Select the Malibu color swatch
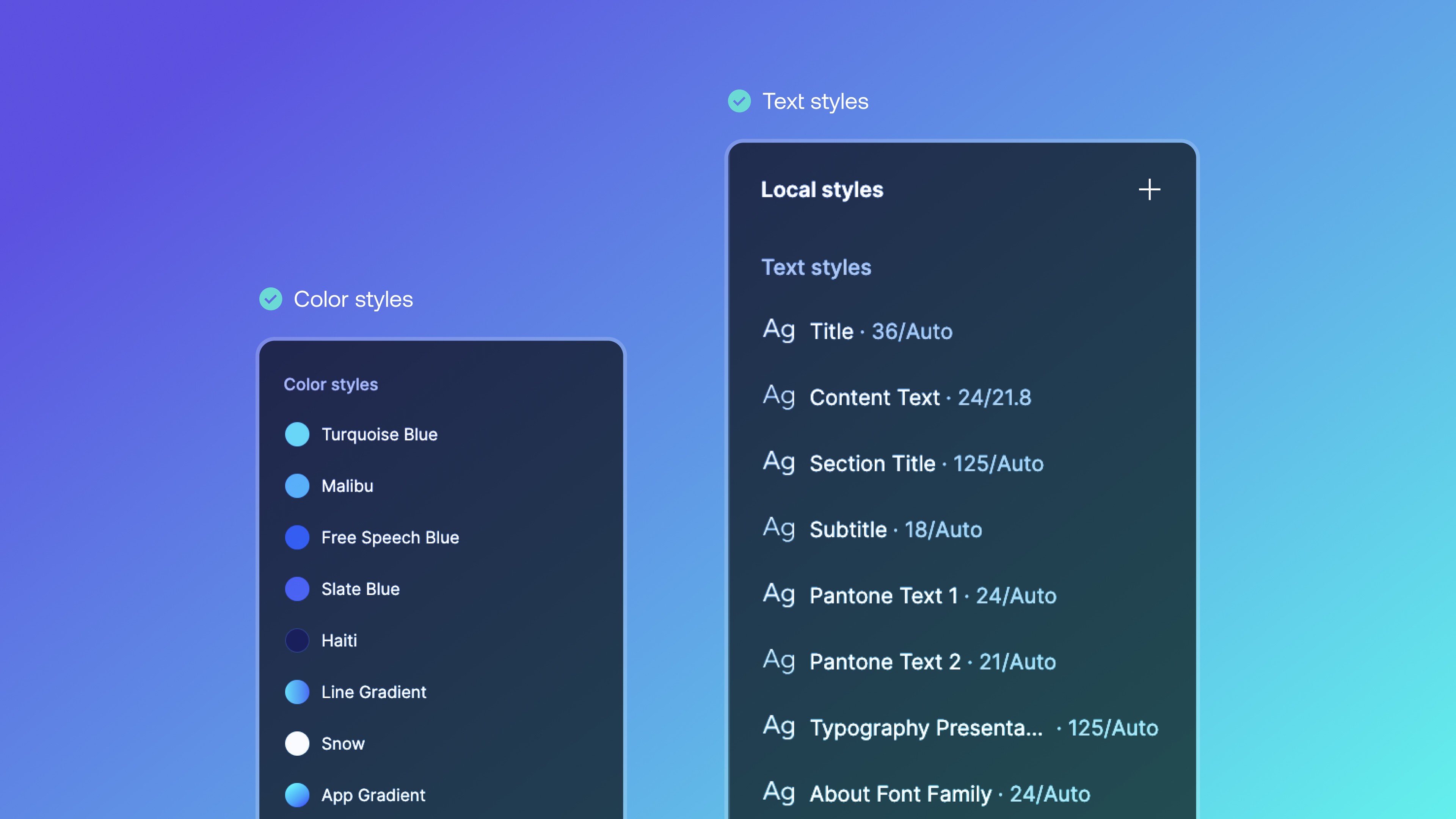Viewport: 1456px width, 819px height. coord(297,485)
